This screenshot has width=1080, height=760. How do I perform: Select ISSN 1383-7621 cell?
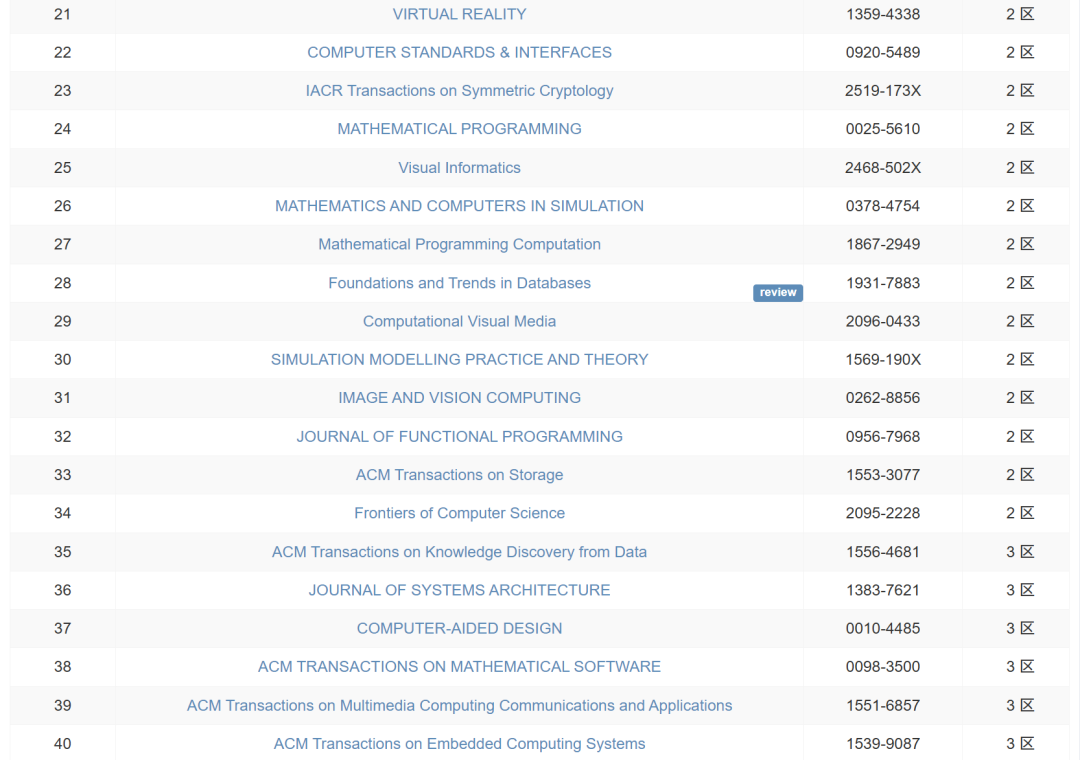coord(883,590)
